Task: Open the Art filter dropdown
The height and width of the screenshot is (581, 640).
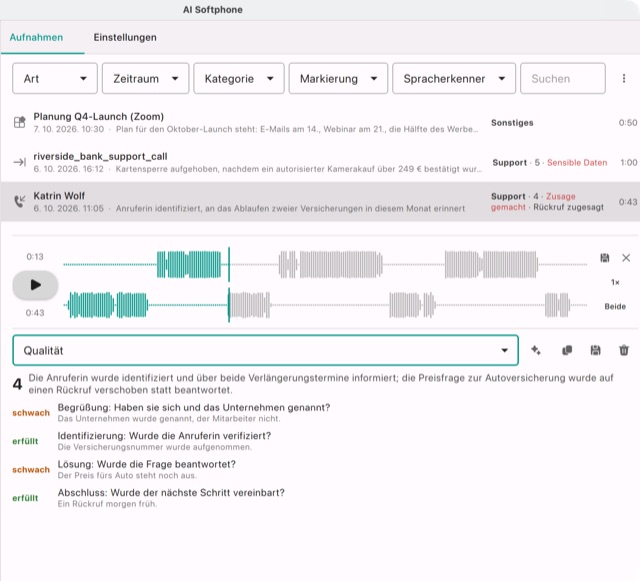Action: [x=55, y=78]
